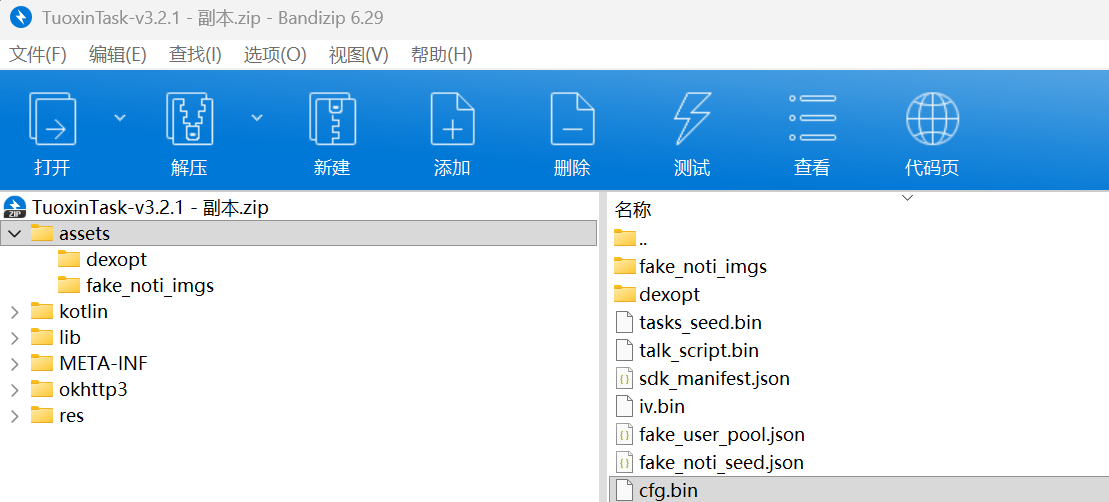Viewport: 1109px width, 502px height.
Task: Select the res folder in tree
Action: [x=71, y=416]
